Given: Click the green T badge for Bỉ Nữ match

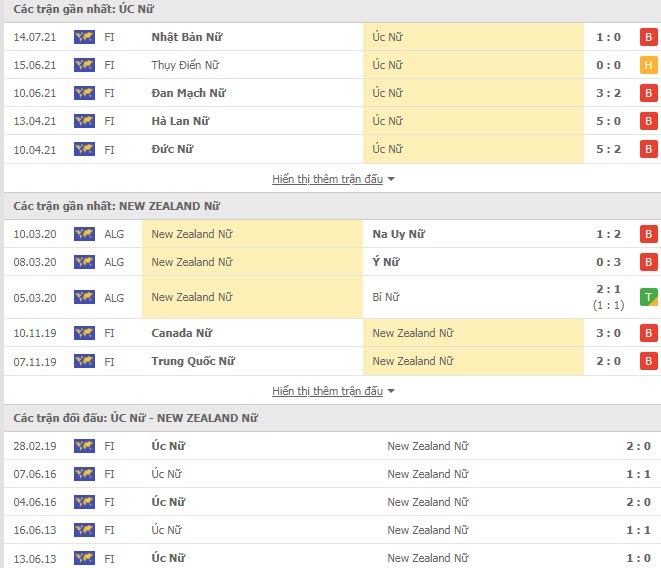Looking at the screenshot, I should [x=649, y=297].
